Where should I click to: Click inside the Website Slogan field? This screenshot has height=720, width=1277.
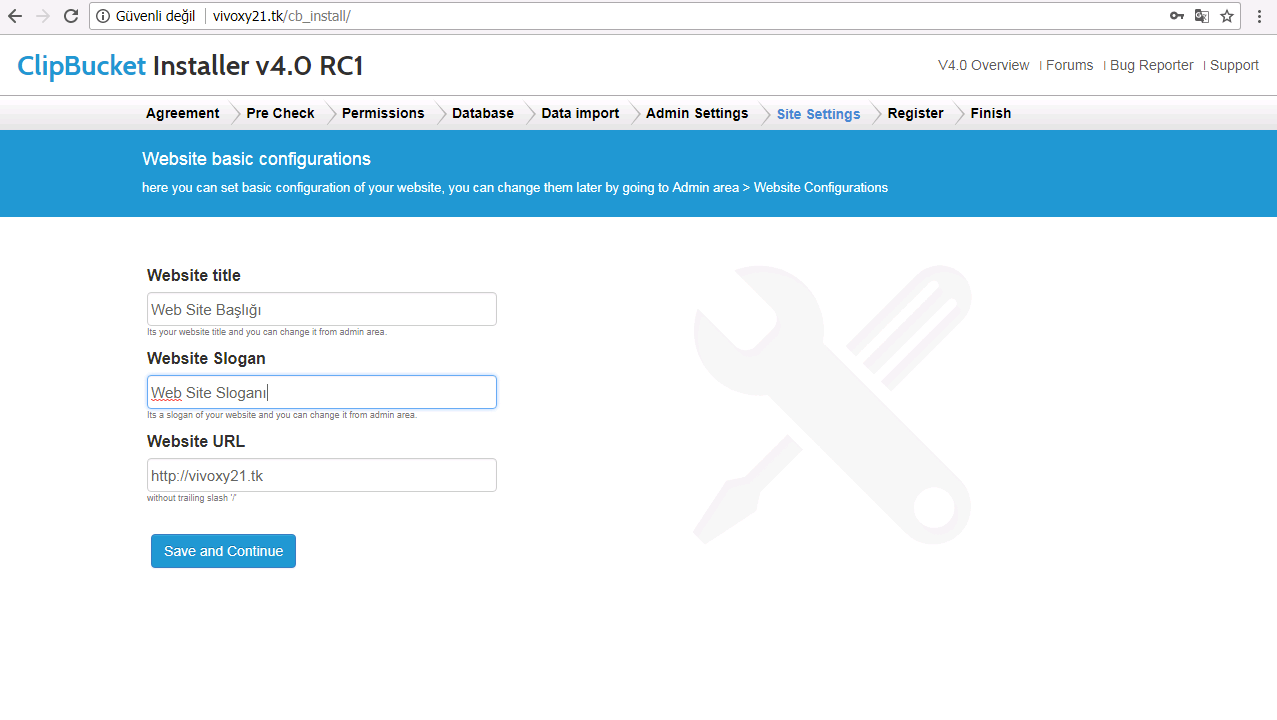(x=322, y=392)
